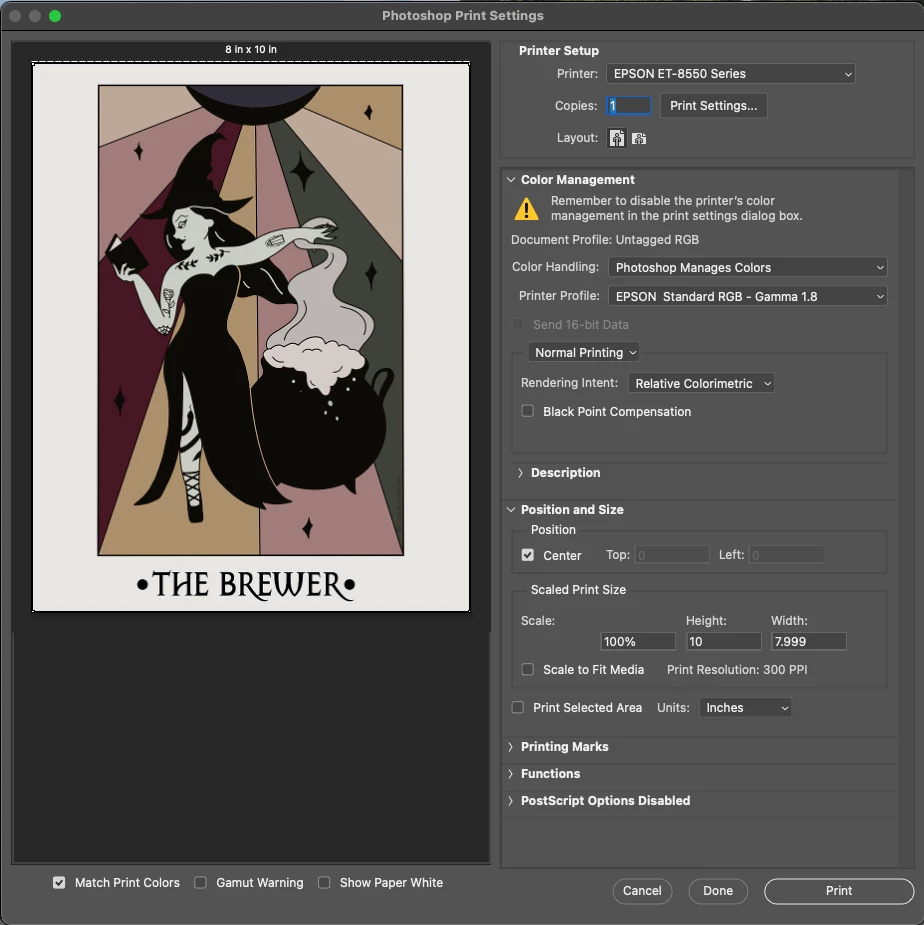Viewport: 924px width, 925px height.
Task: Expand the Functions section
Action: pos(510,773)
